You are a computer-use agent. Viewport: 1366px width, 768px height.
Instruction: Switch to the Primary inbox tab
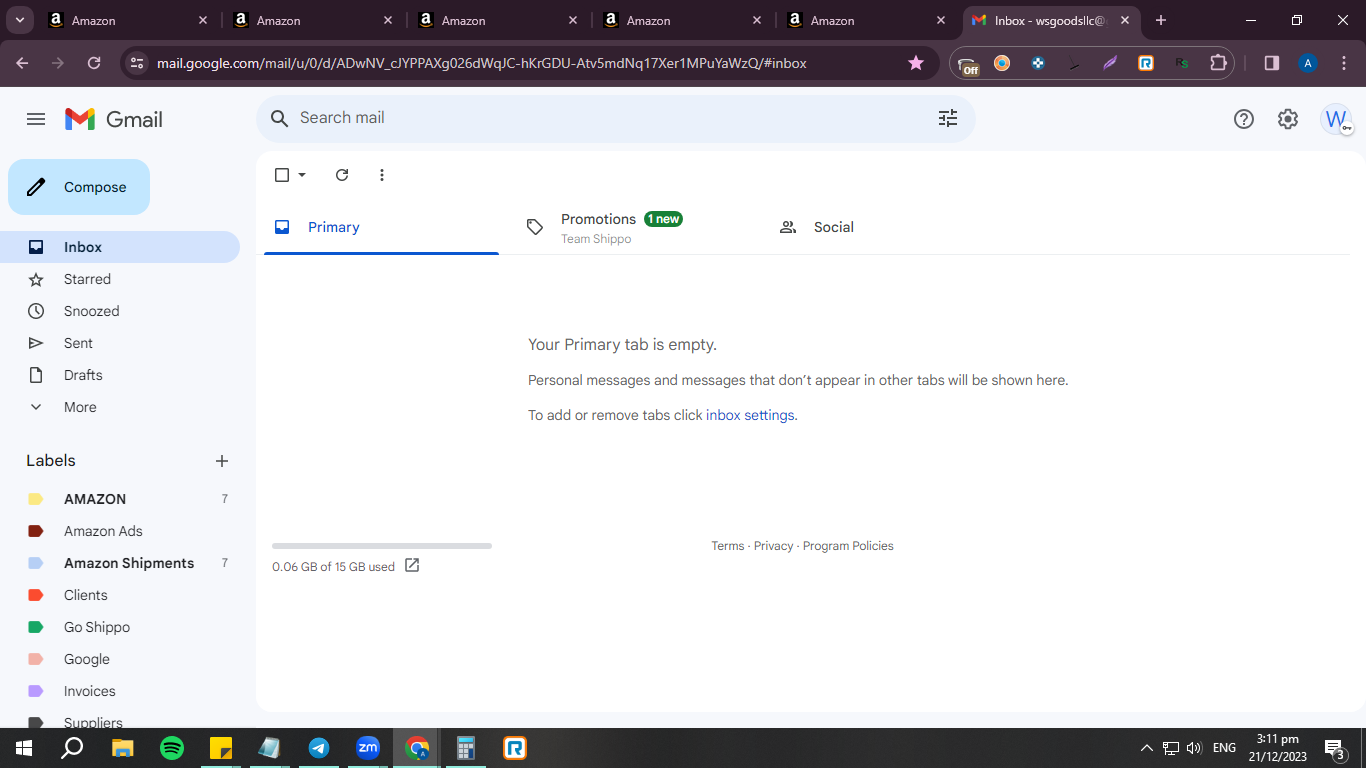point(381,227)
